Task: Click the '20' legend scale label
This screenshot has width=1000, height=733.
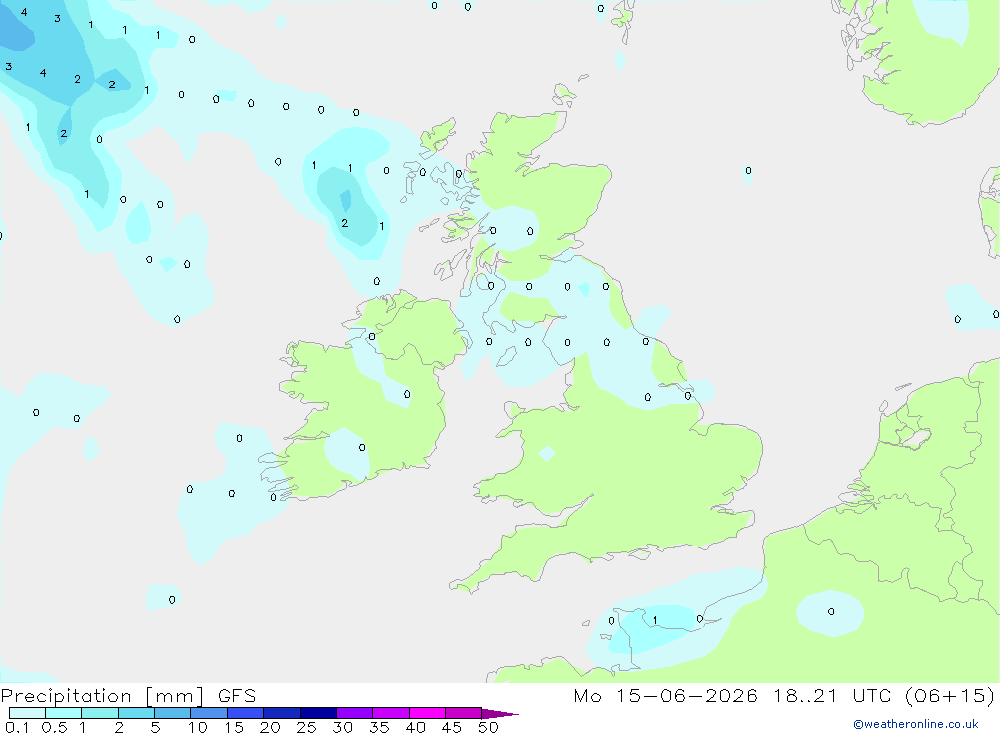Action: pyautogui.click(x=270, y=727)
